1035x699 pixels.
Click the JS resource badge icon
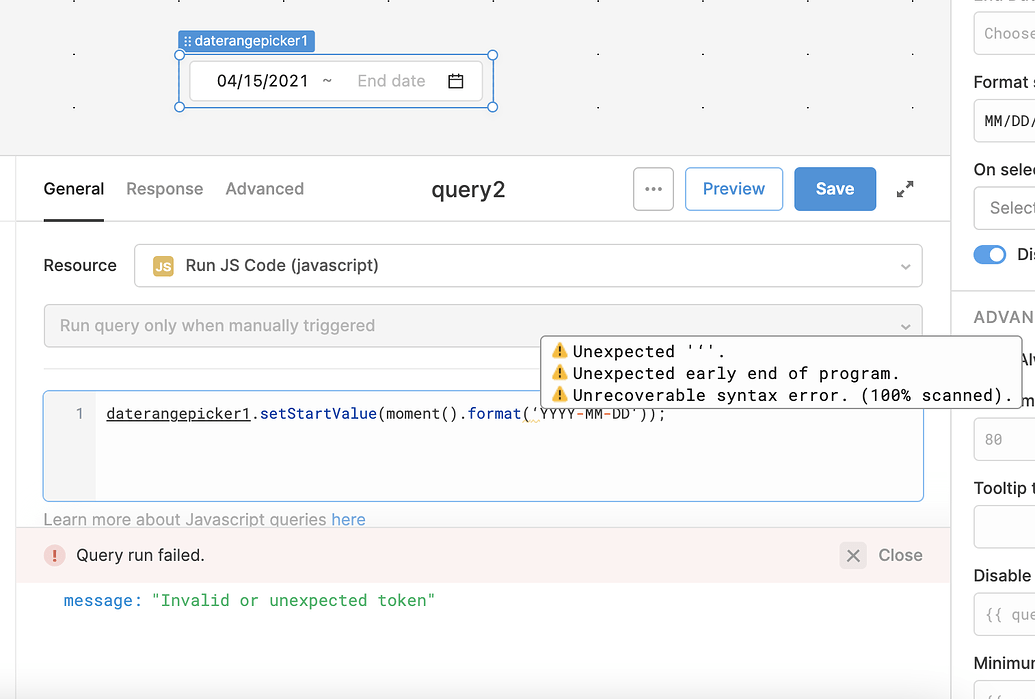pos(163,266)
